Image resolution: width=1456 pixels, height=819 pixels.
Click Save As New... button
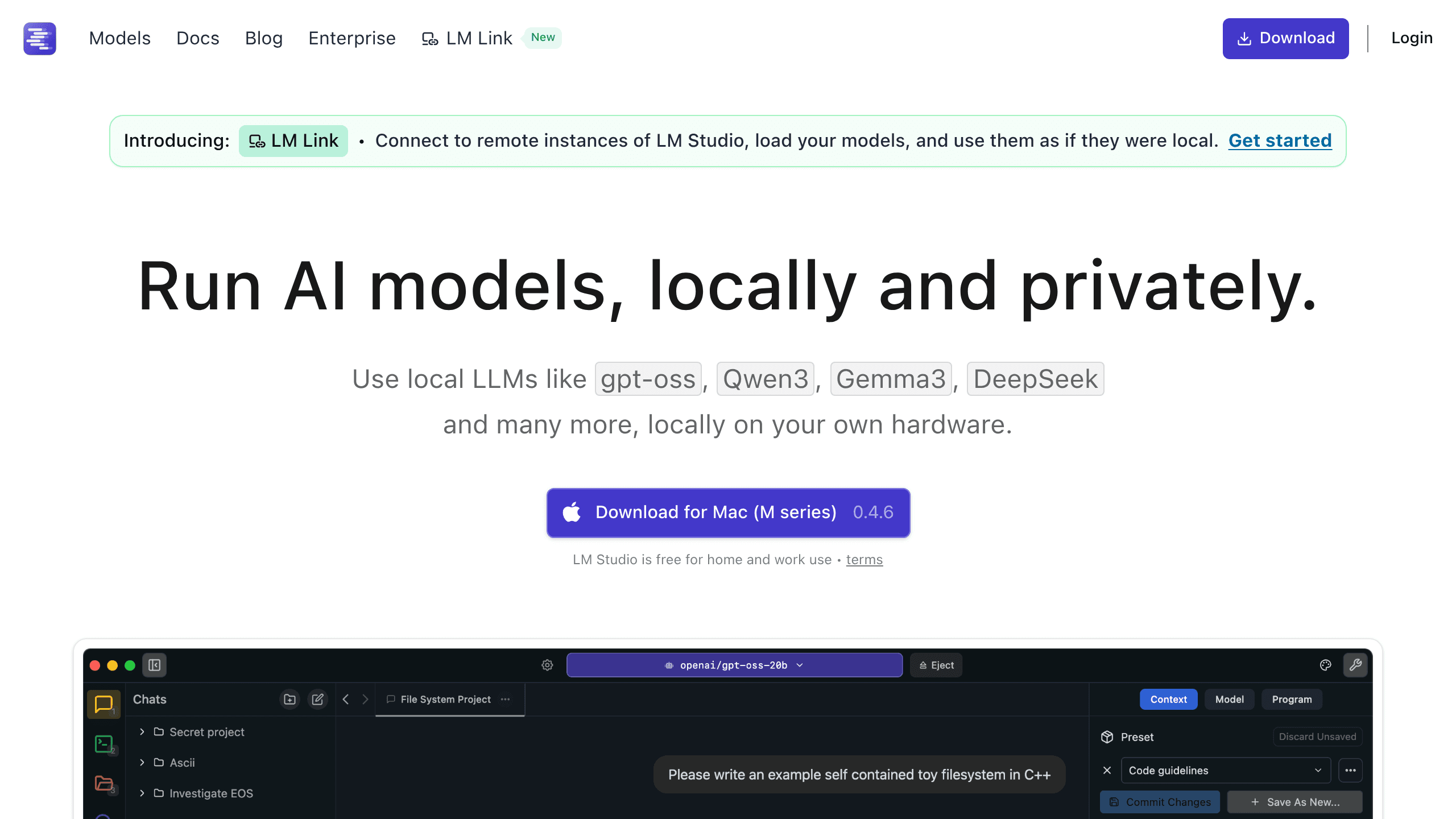coord(1295,802)
